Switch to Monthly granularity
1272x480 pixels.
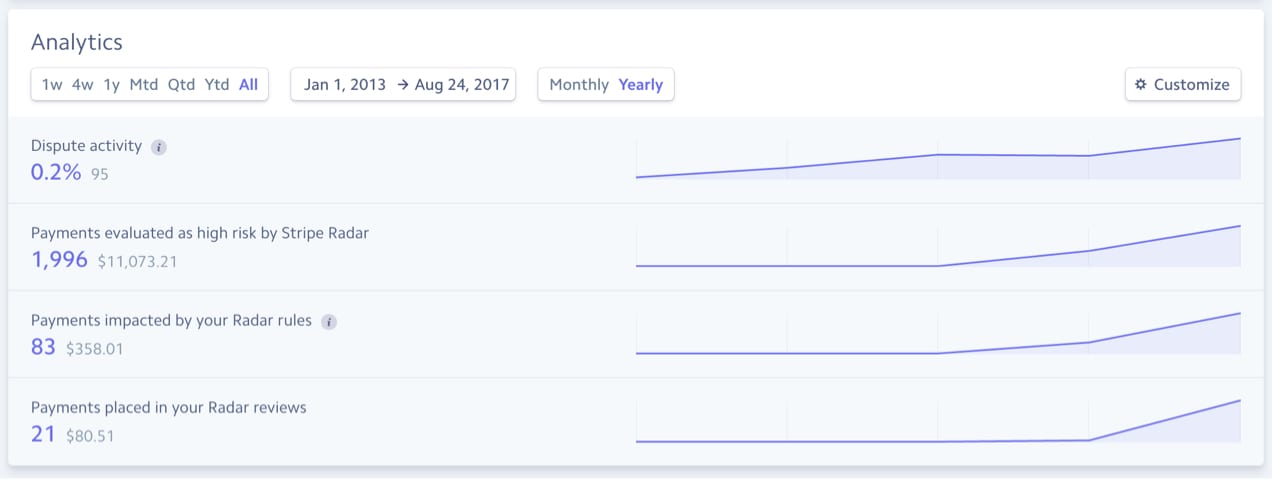(579, 85)
